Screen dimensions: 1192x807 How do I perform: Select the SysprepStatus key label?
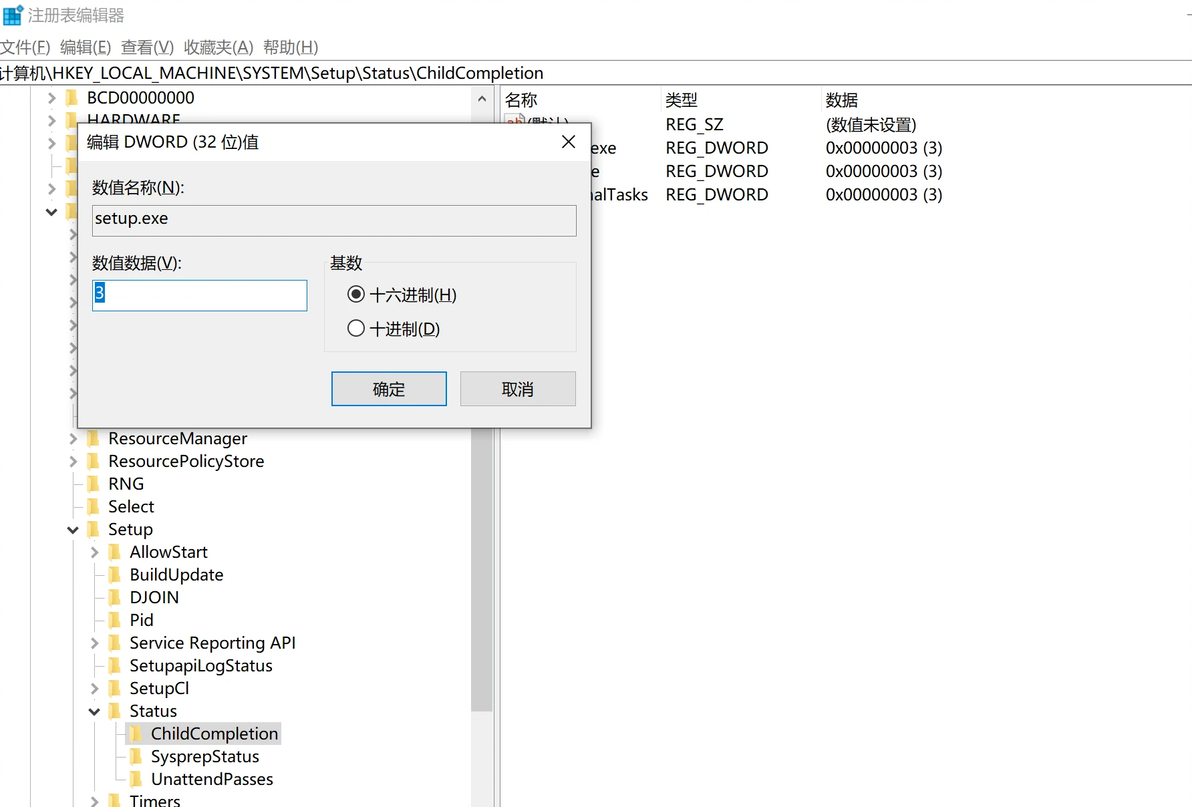[x=205, y=756]
